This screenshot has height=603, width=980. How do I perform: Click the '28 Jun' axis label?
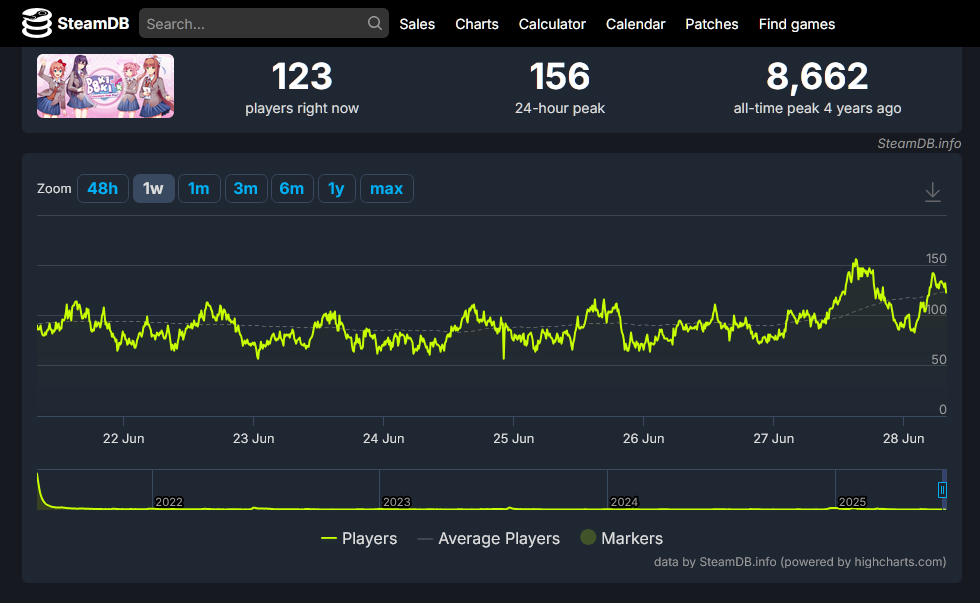click(x=904, y=439)
